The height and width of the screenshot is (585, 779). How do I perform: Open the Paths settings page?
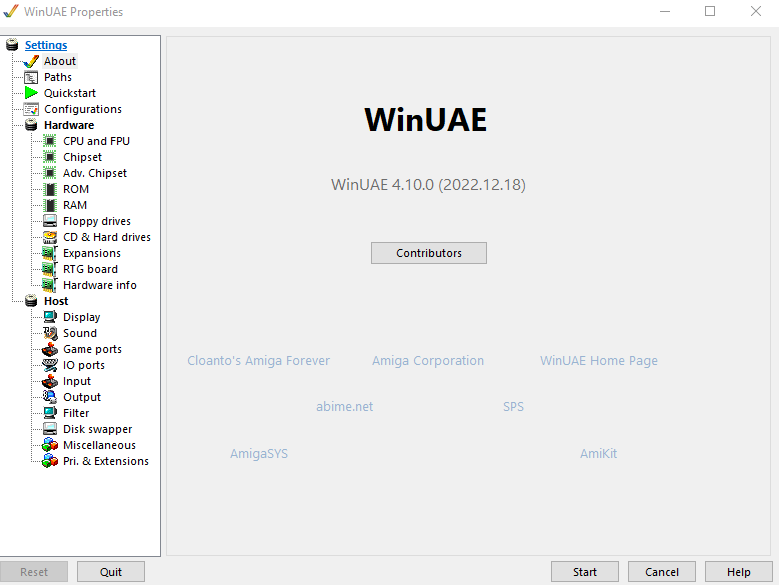tap(58, 77)
